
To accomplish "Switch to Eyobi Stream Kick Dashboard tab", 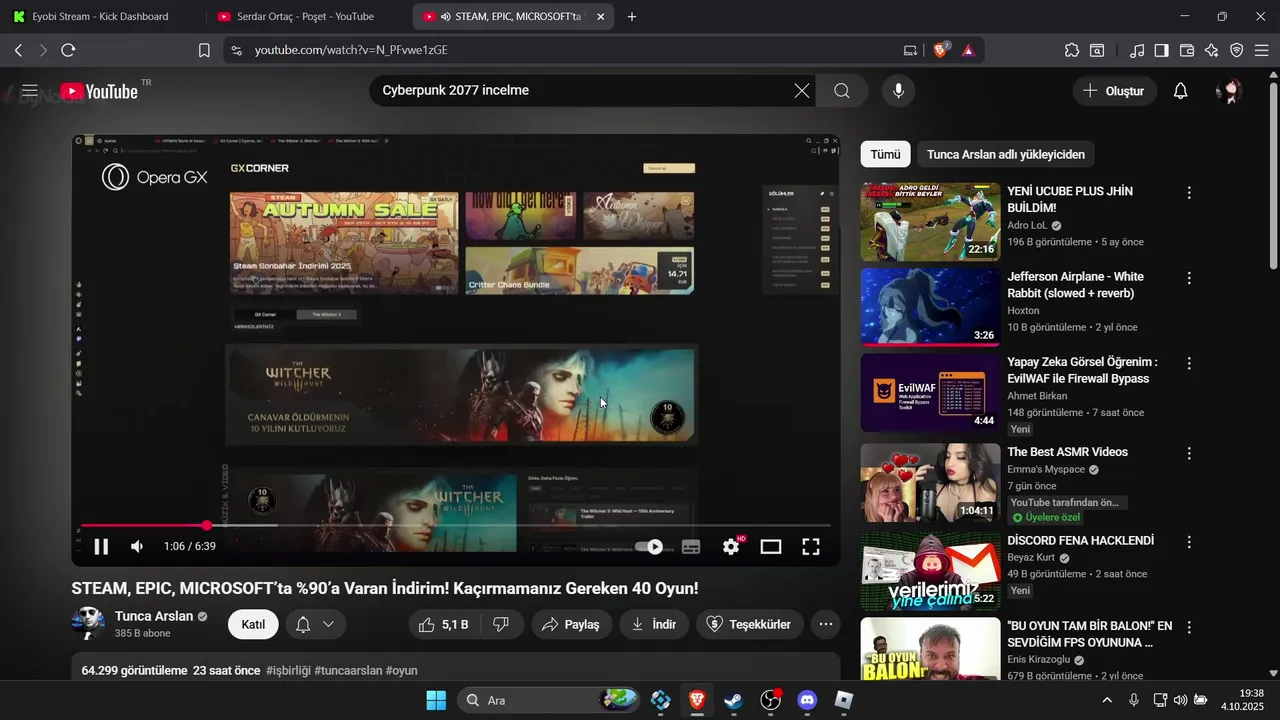I will 100,16.
